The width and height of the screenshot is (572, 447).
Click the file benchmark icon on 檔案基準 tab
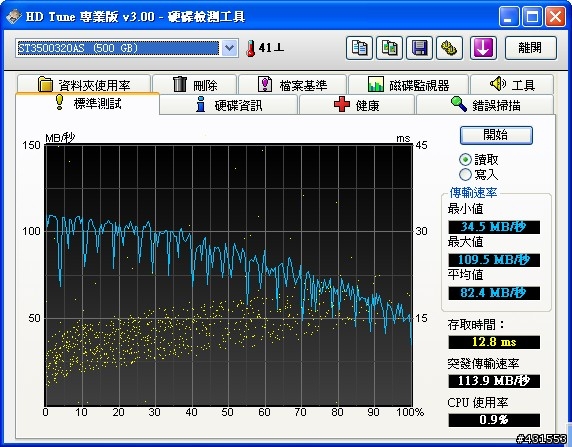coord(265,84)
